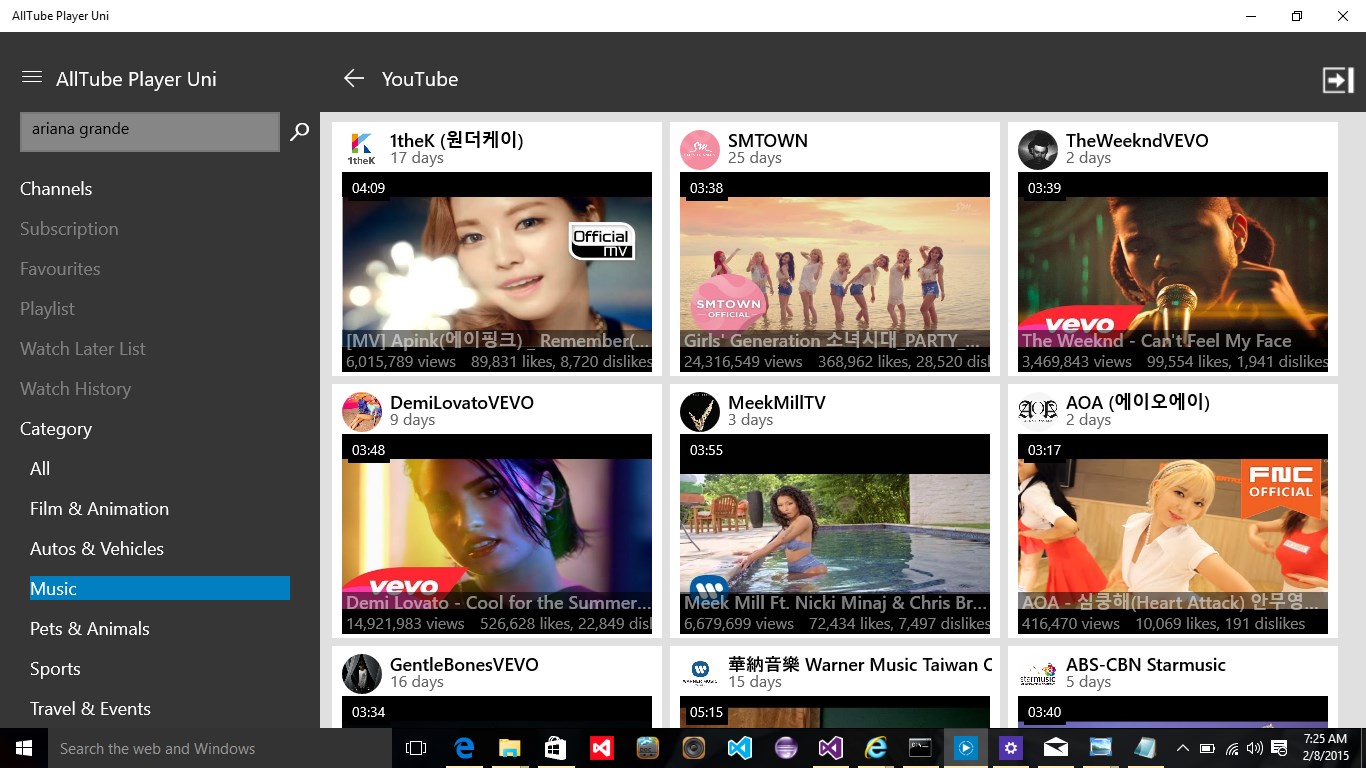This screenshot has width=1366, height=768.
Task: Play the Apink Remember video thumbnail
Action: coord(497,272)
